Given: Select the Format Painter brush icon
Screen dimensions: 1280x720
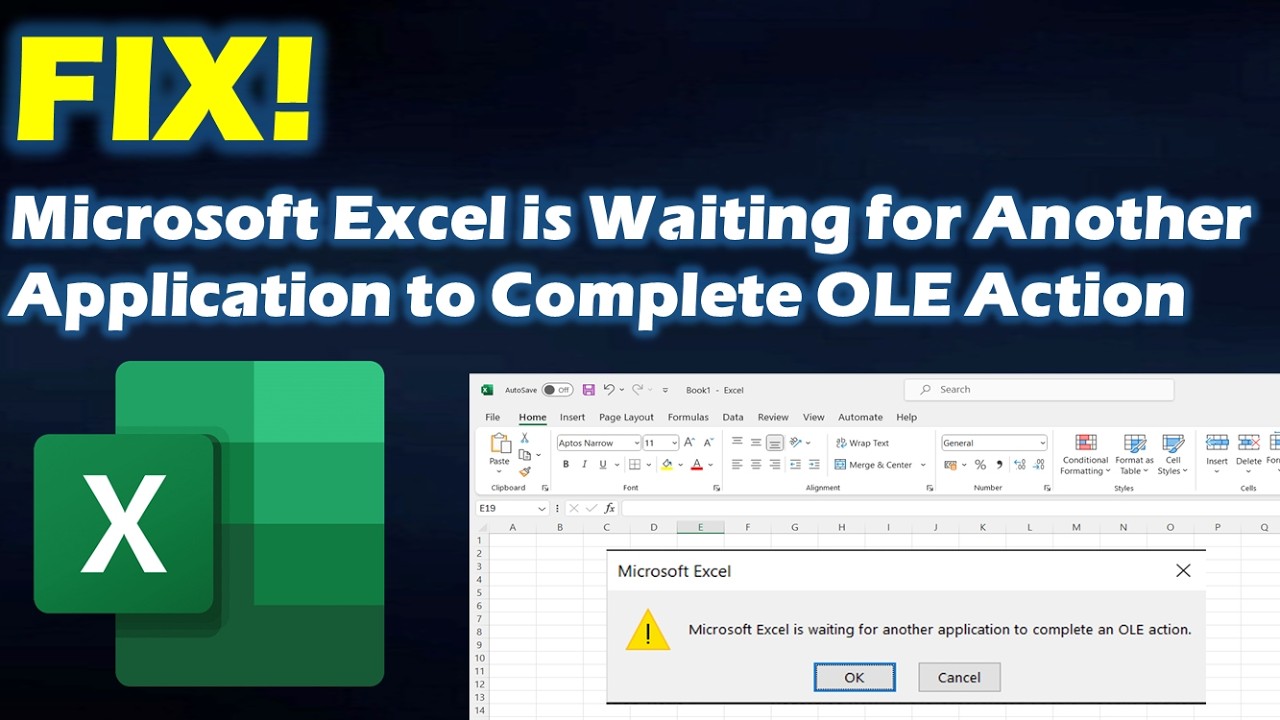Looking at the screenshot, I should (x=524, y=471).
